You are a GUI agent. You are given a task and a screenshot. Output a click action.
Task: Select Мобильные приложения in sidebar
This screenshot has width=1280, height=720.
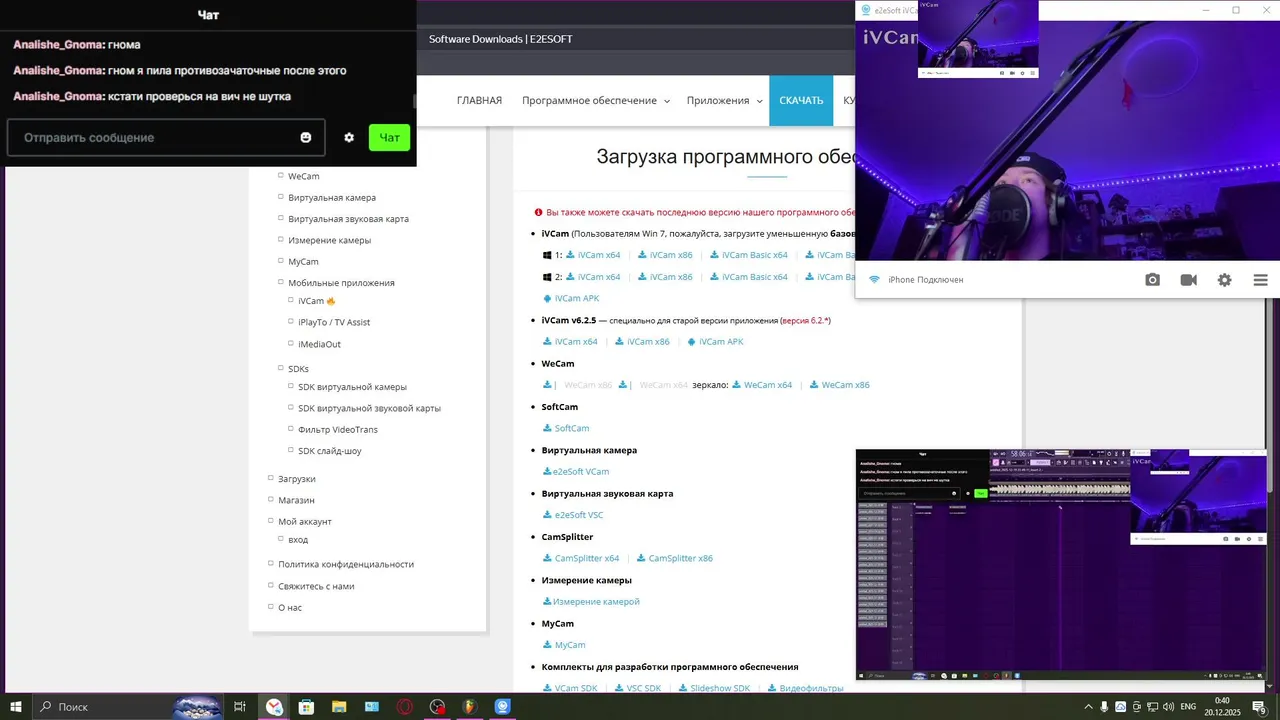(x=341, y=283)
